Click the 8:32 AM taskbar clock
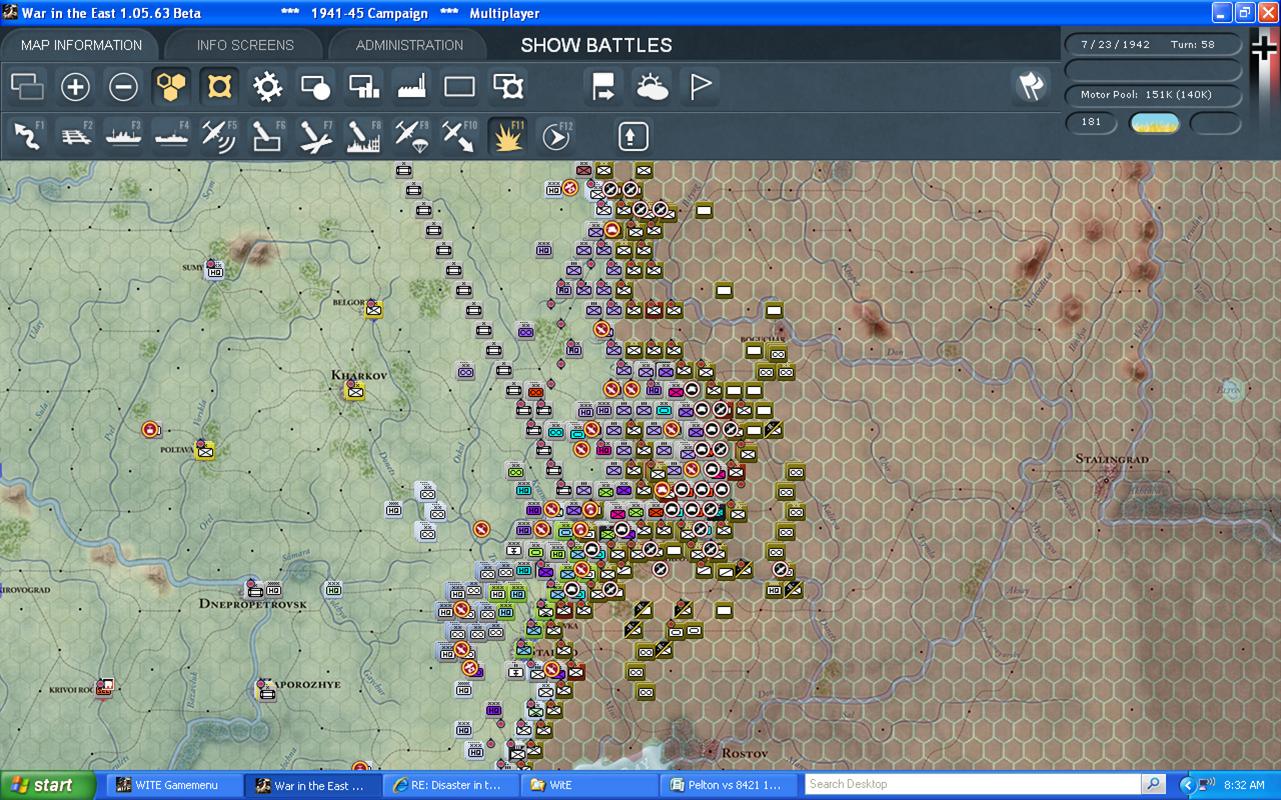The height and width of the screenshot is (800, 1281). pyautogui.click(x=1244, y=785)
